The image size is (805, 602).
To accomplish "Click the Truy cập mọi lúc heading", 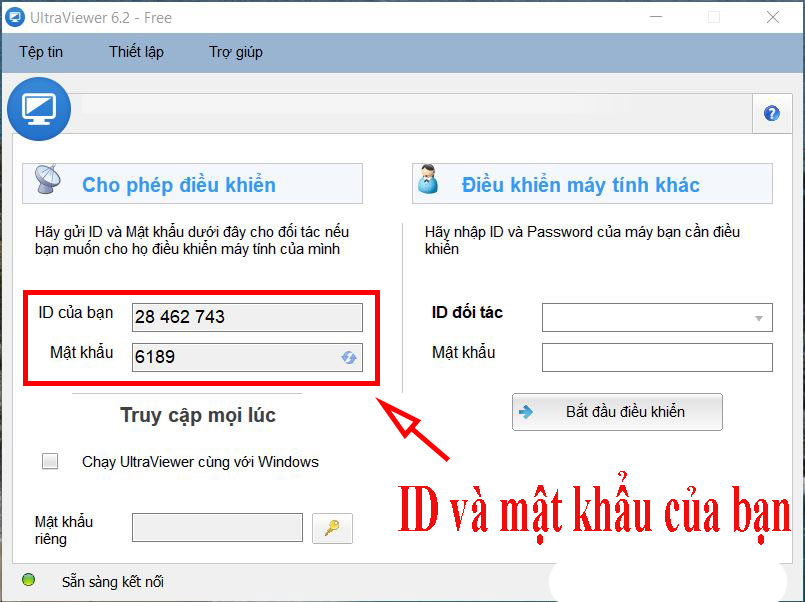I will [x=198, y=415].
